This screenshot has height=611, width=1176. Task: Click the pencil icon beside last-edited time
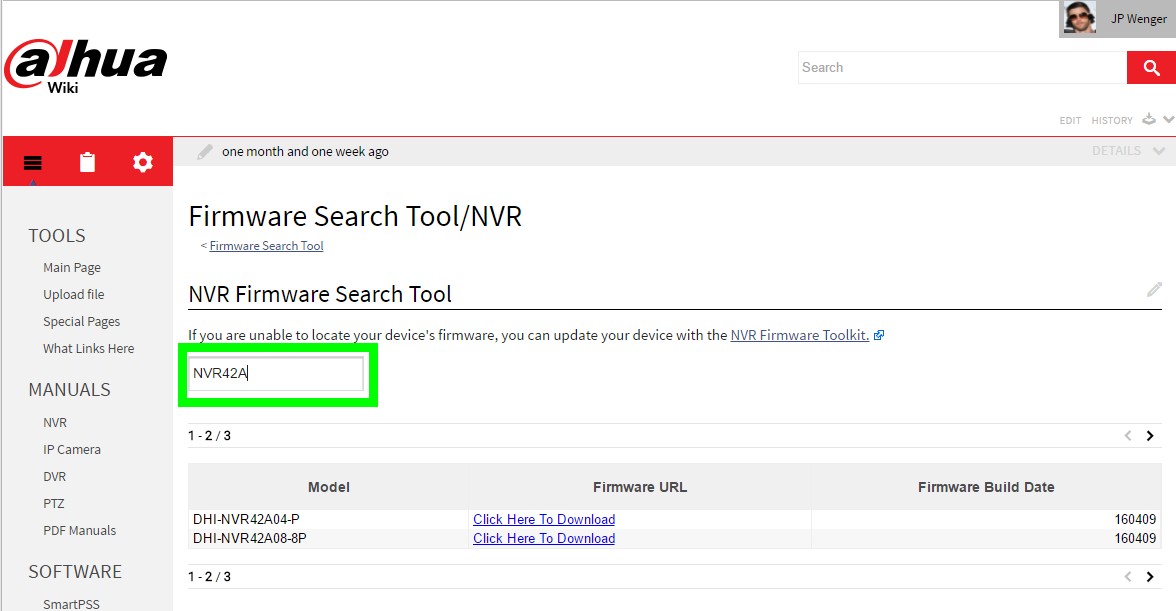(x=205, y=152)
